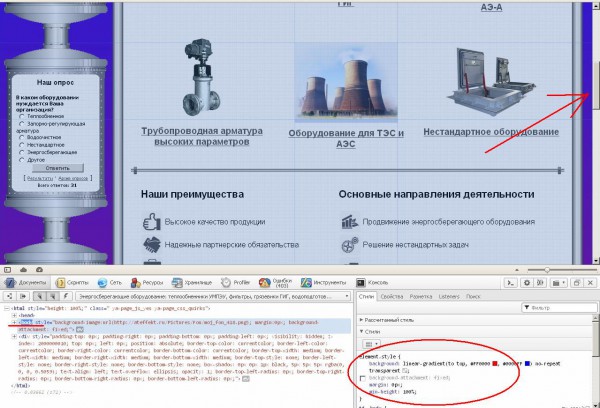Click the red gradient color swatch
The height and width of the screenshot is (408, 600).
(495, 363)
